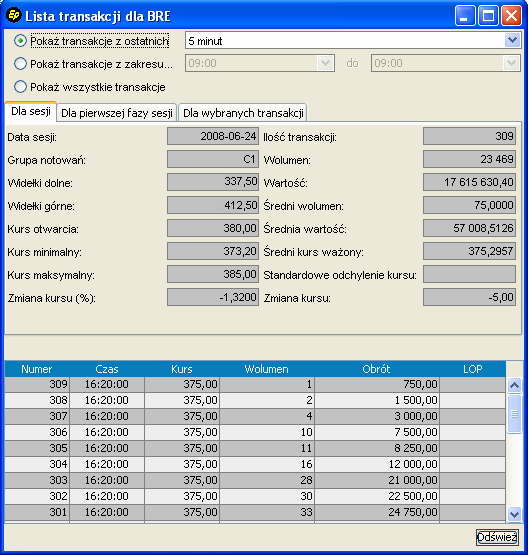Click the scrollbar up arrow of transaction list

514,385
